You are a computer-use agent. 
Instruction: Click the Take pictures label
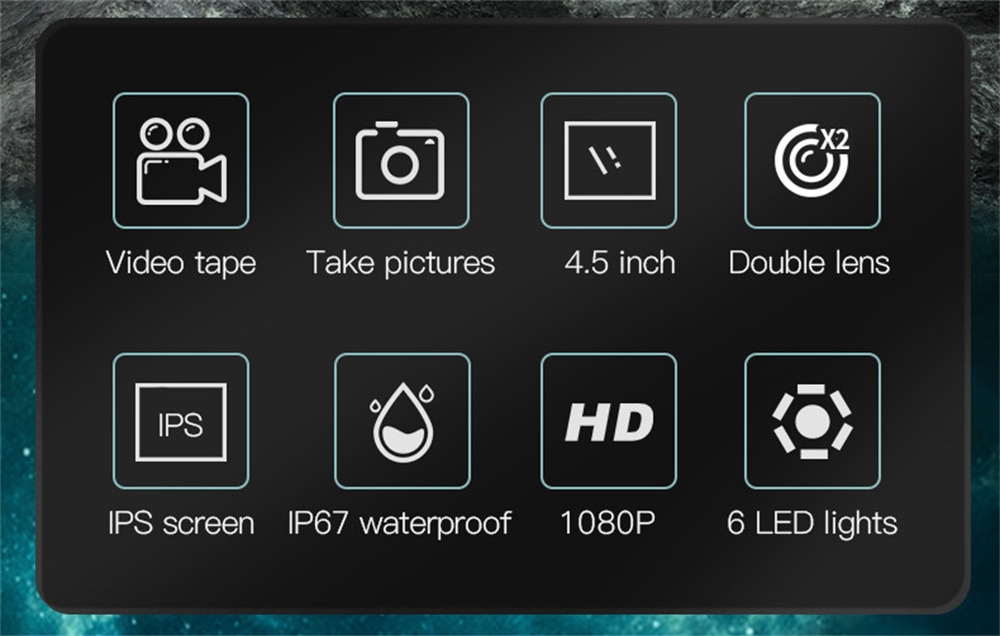point(401,263)
